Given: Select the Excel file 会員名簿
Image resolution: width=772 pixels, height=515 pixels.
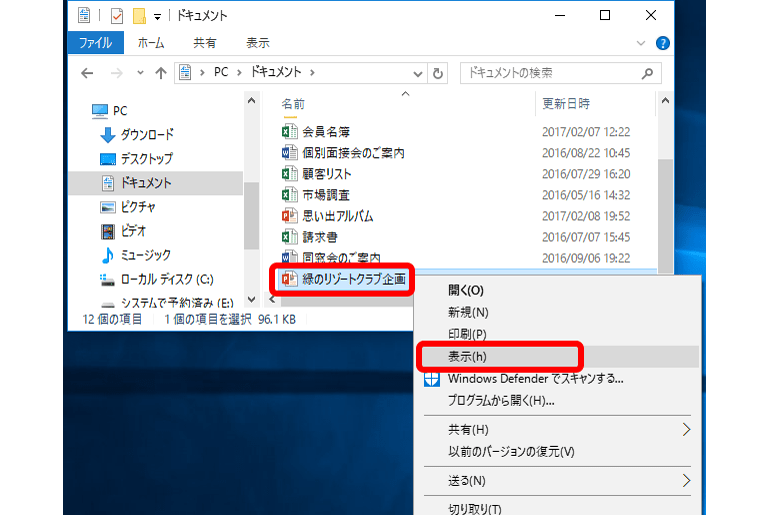Looking at the screenshot, I should click(316, 132).
